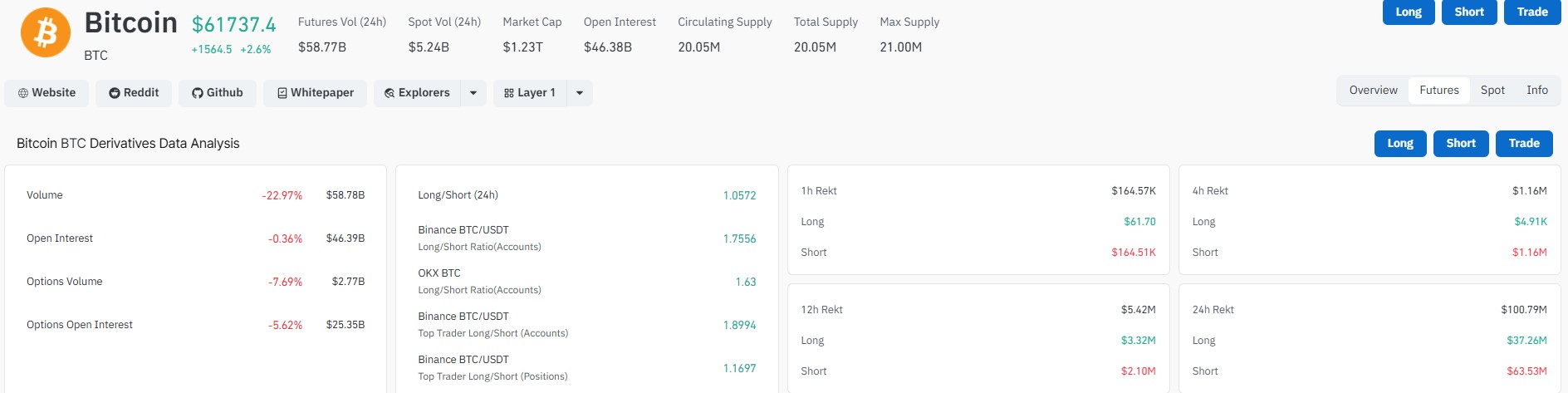Open the Website link text
The height and width of the screenshot is (393, 1568).
pyautogui.click(x=54, y=92)
